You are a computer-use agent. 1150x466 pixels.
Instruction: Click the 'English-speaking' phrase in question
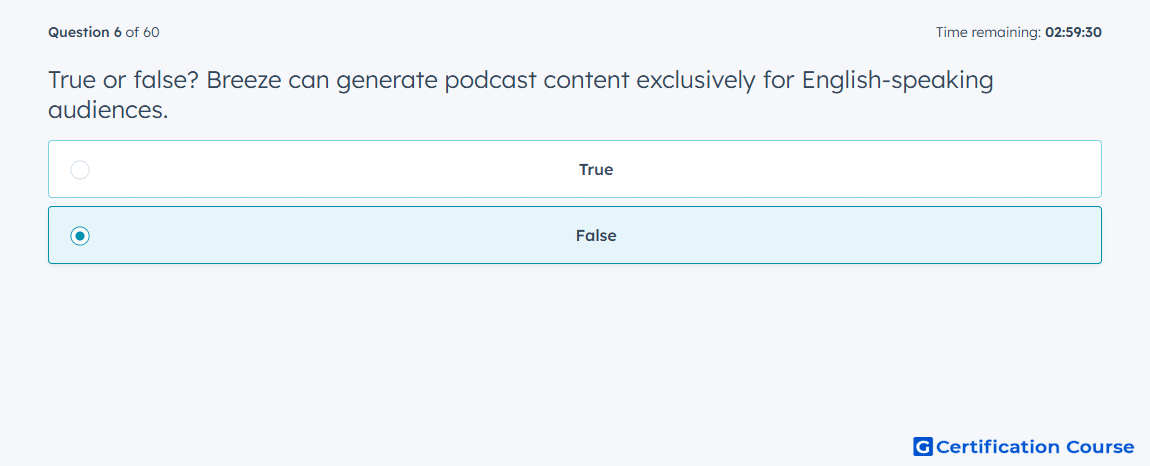pyautogui.click(x=898, y=81)
